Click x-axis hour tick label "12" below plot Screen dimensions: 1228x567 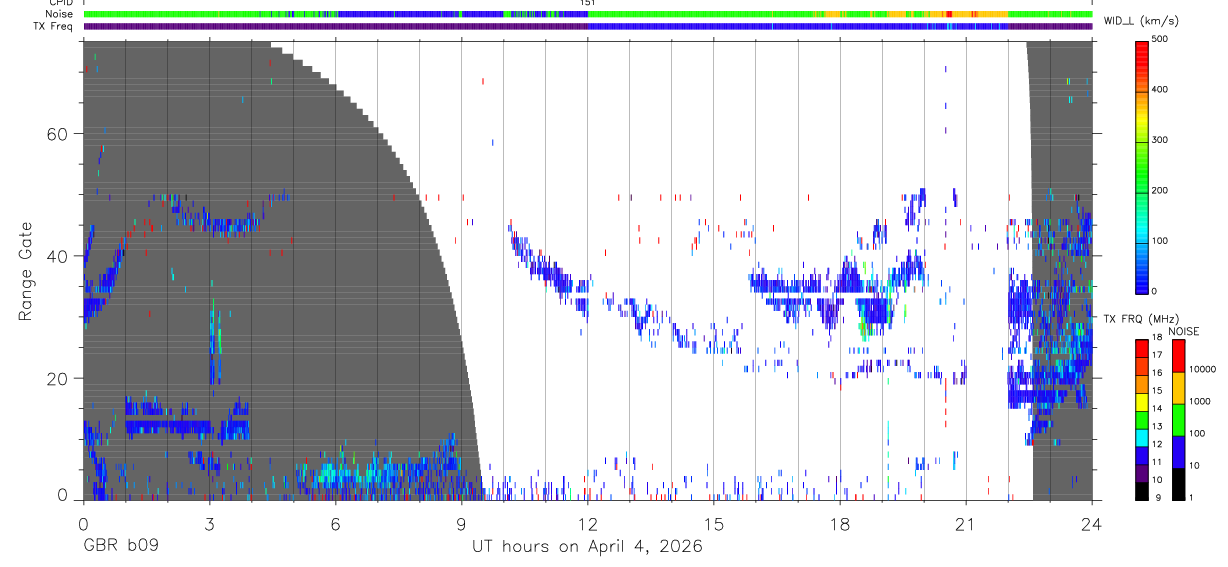[x=587, y=523]
